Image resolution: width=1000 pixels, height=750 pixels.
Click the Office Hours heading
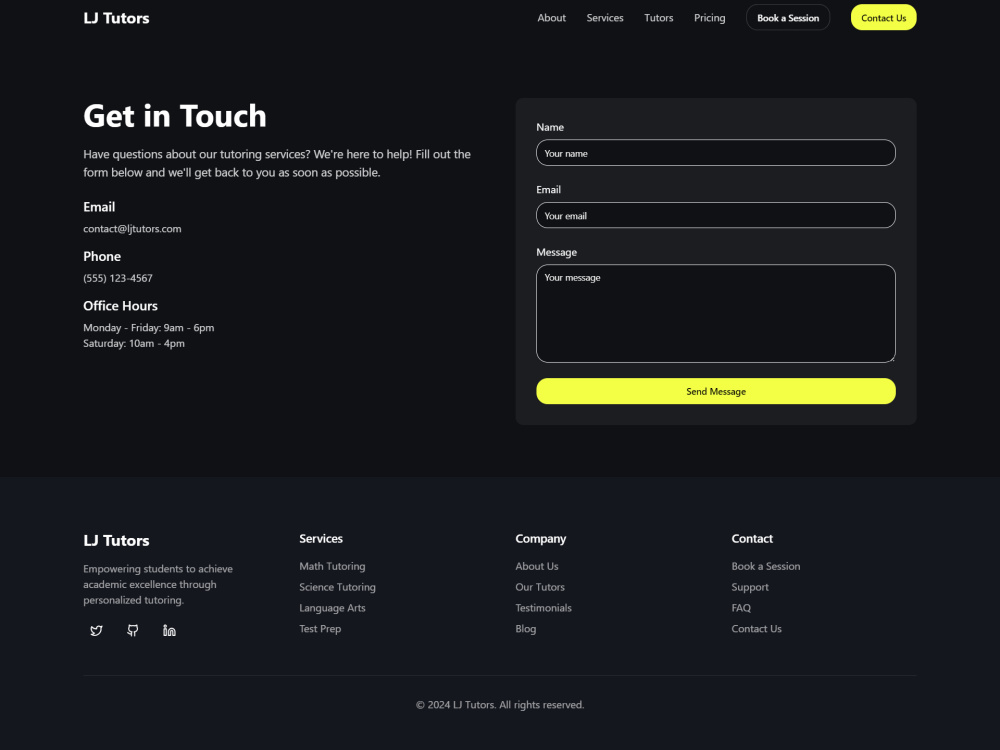[x=120, y=306]
